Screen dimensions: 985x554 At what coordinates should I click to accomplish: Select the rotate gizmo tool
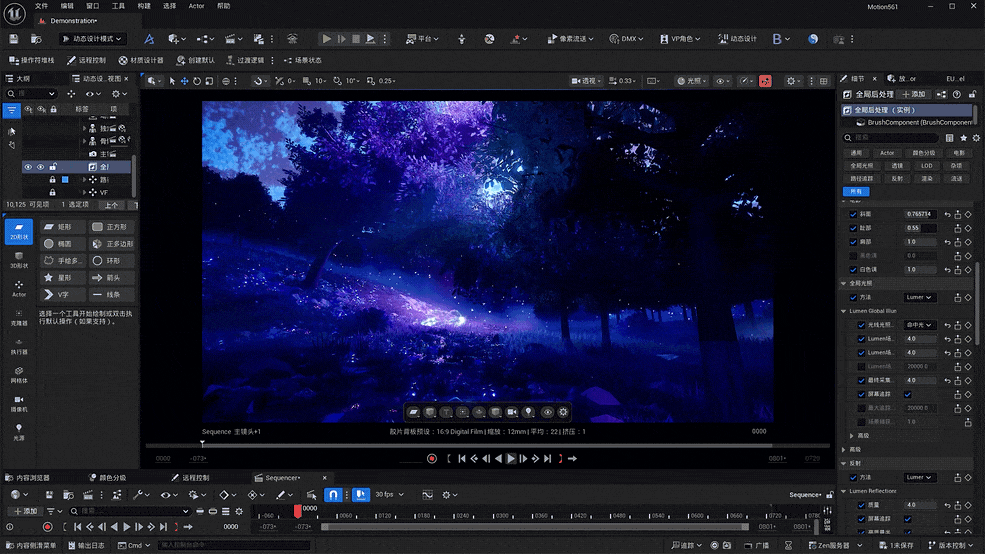197,81
